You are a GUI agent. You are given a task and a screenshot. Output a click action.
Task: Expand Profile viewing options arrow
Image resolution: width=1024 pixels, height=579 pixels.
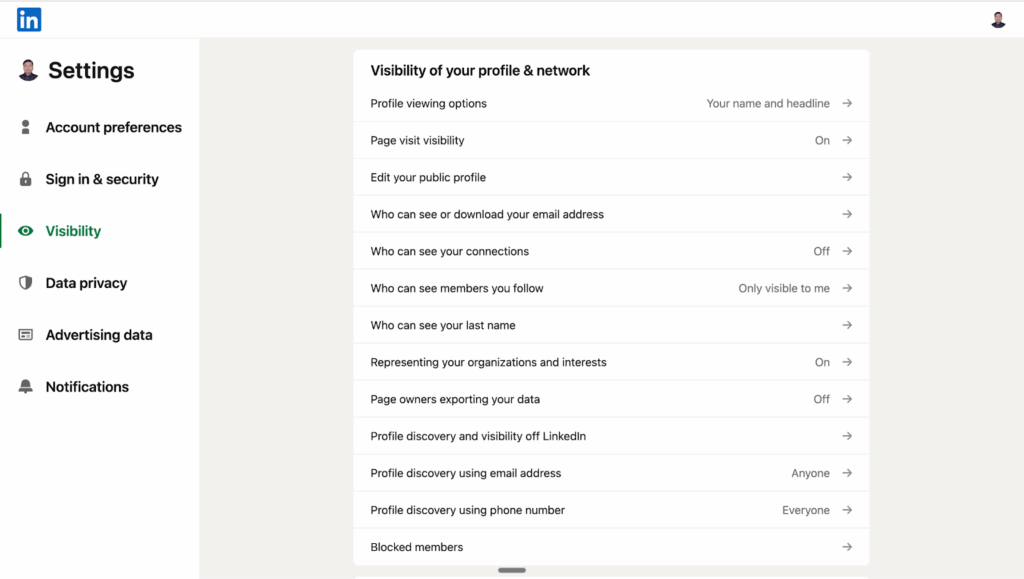pyautogui.click(x=847, y=104)
